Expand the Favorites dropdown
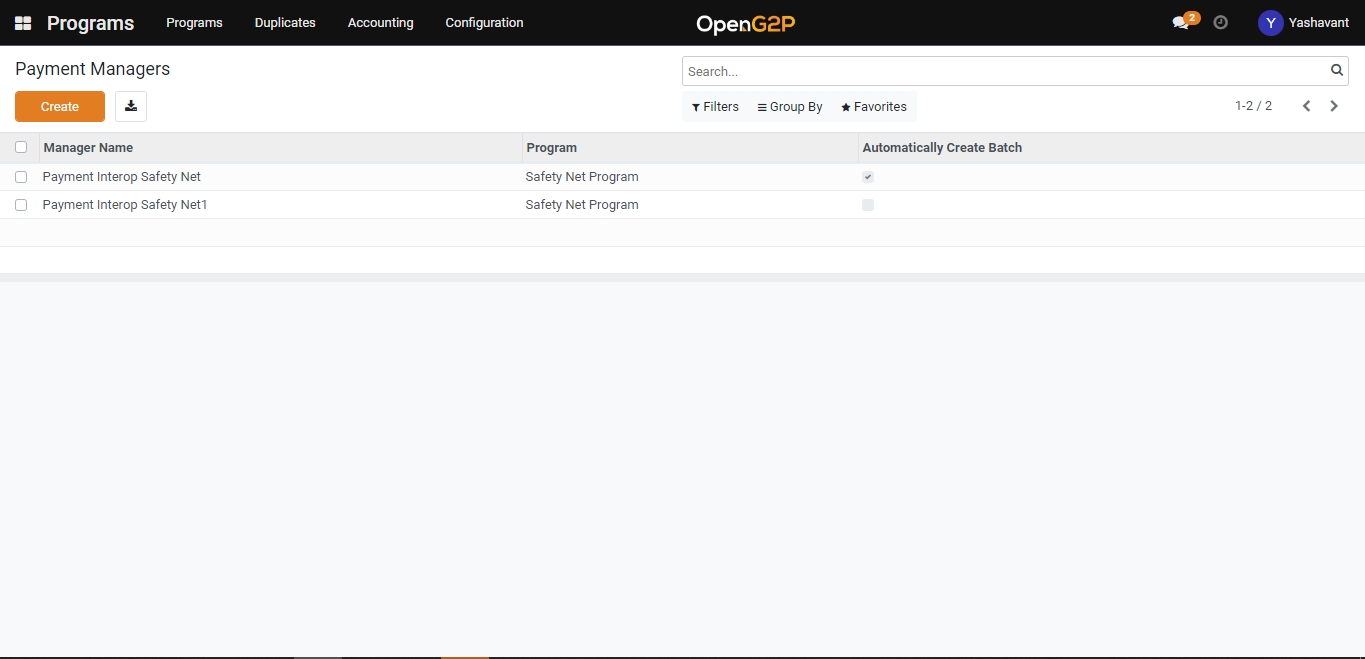Screen dimensions: 1365x659 [874, 107]
